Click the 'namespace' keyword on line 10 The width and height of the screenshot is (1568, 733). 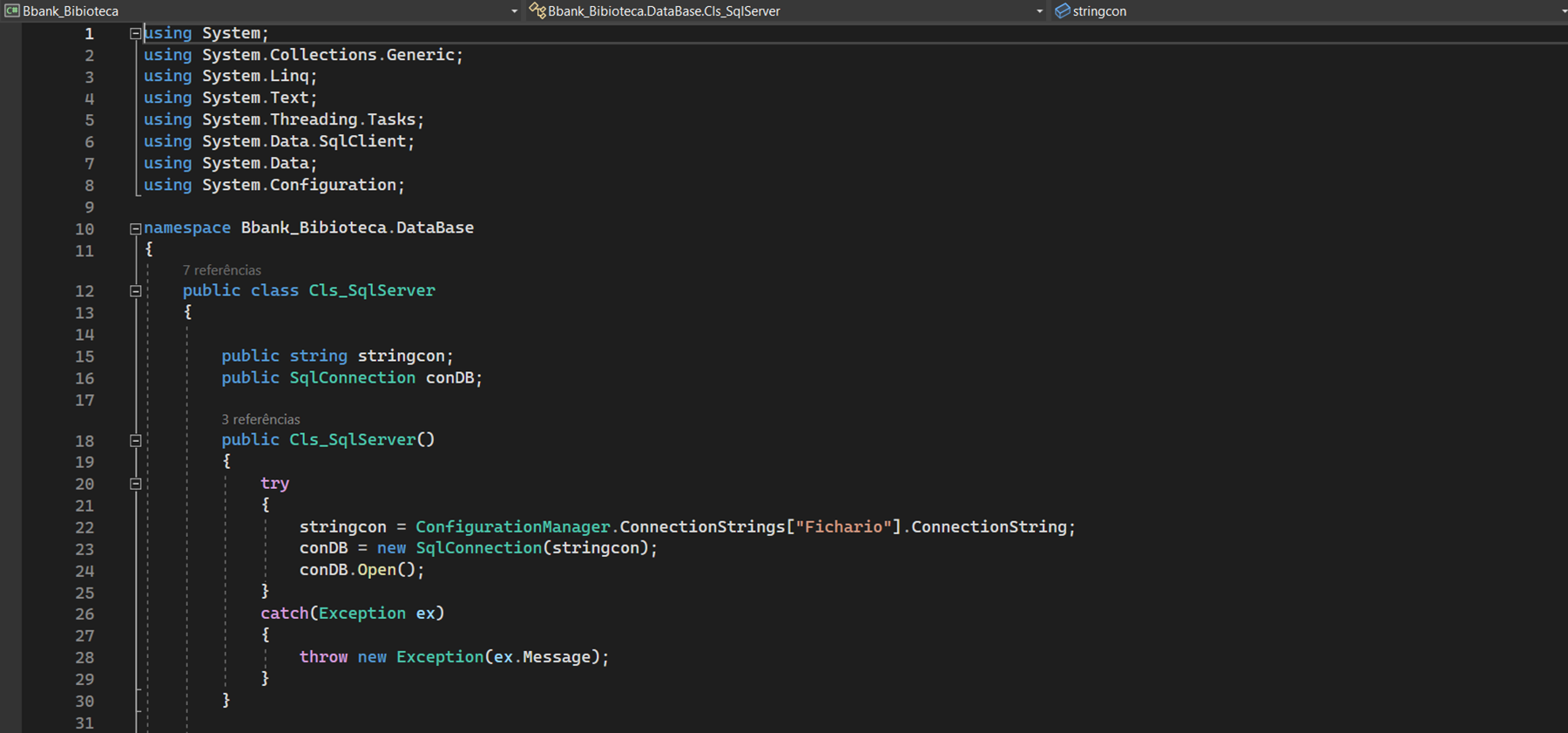coord(187,227)
